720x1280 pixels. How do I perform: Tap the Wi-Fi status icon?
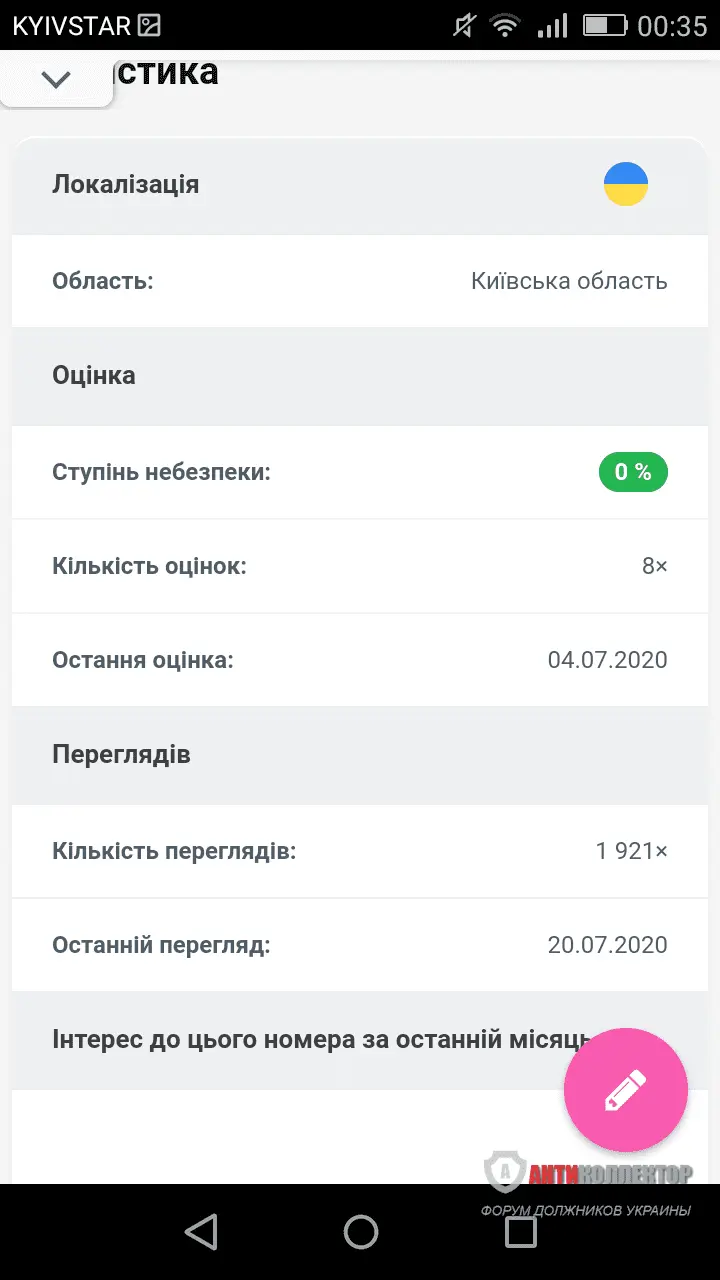tap(506, 26)
